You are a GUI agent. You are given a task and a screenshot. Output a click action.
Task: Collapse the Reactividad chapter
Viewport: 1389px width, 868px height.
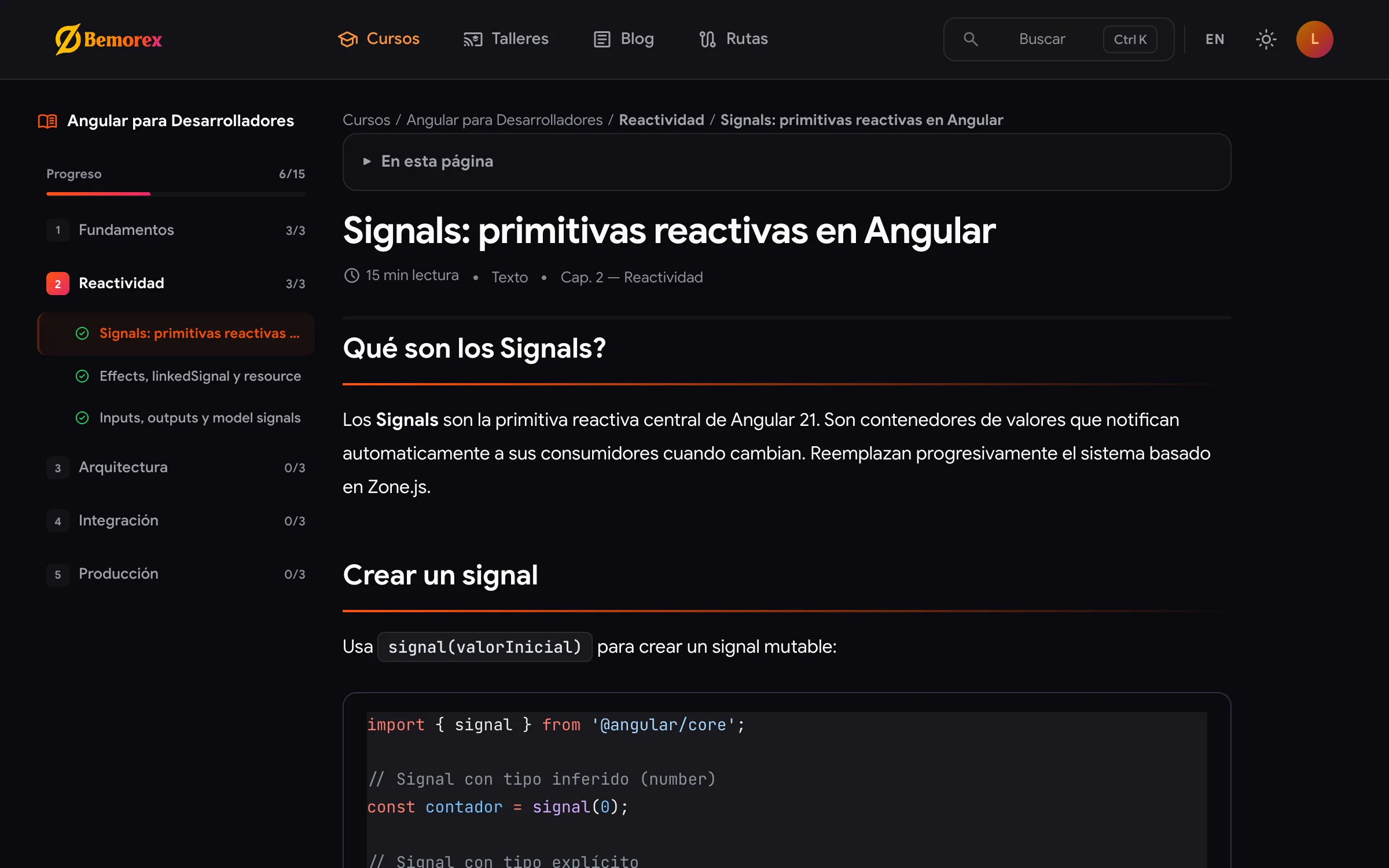point(176,284)
